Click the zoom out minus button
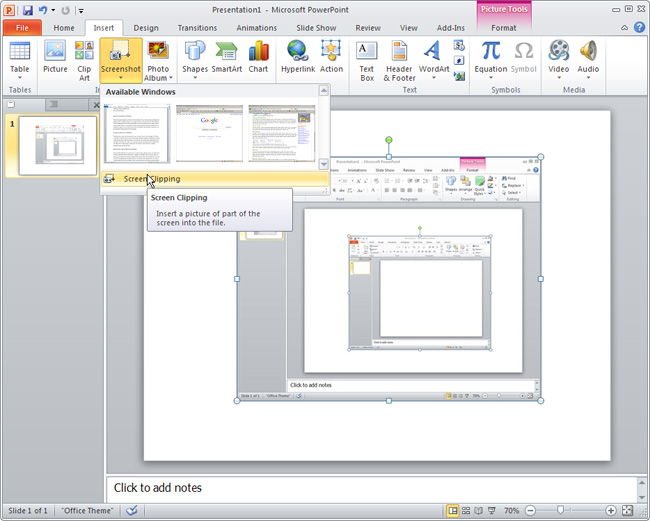The height and width of the screenshot is (521, 650). (x=530, y=510)
